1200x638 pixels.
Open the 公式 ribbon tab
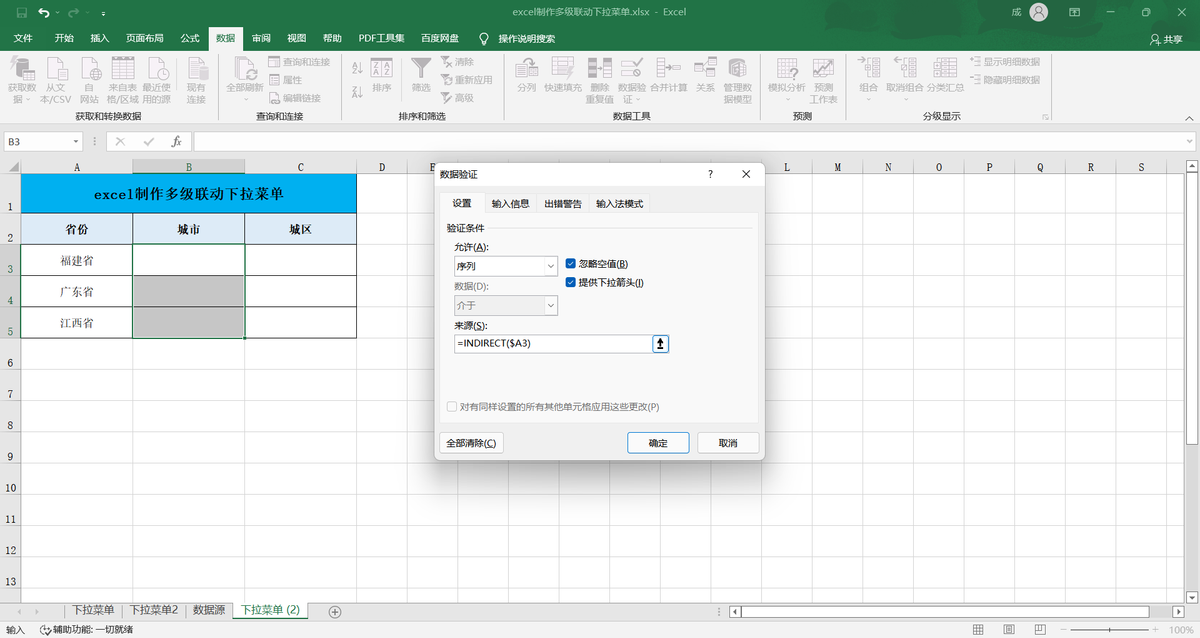click(x=190, y=38)
